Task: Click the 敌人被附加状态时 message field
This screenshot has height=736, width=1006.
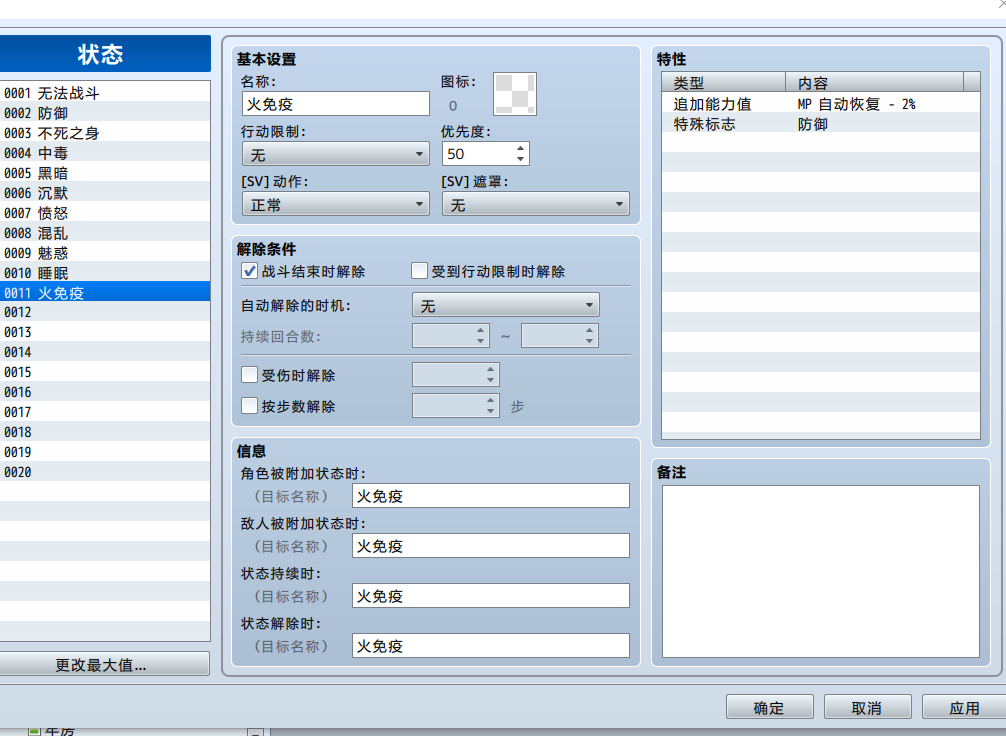Action: tap(491, 545)
